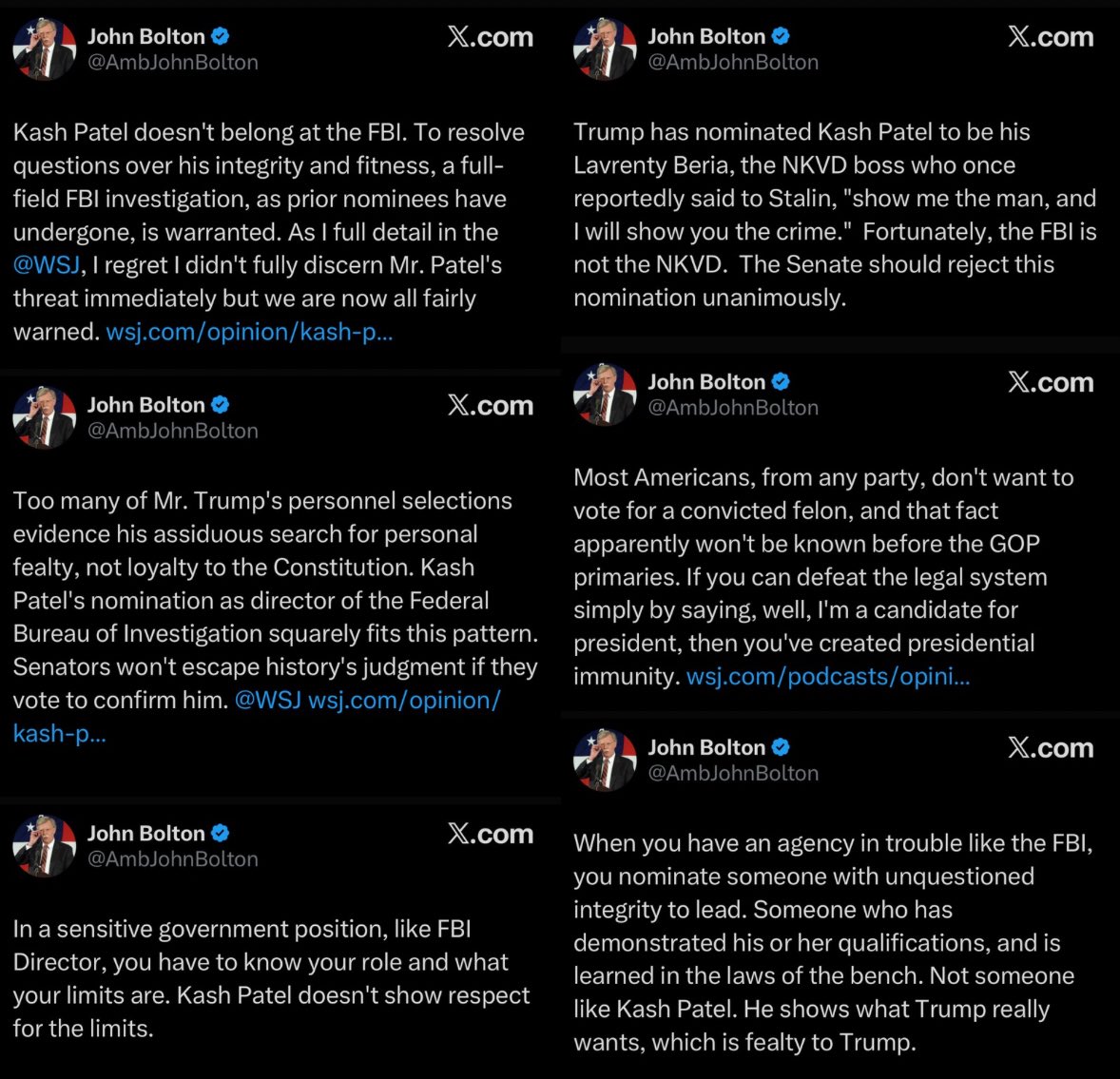Click the John Bolton name on the 'Most Americans' tweet
This screenshot has width=1120, height=1079.
(x=706, y=382)
